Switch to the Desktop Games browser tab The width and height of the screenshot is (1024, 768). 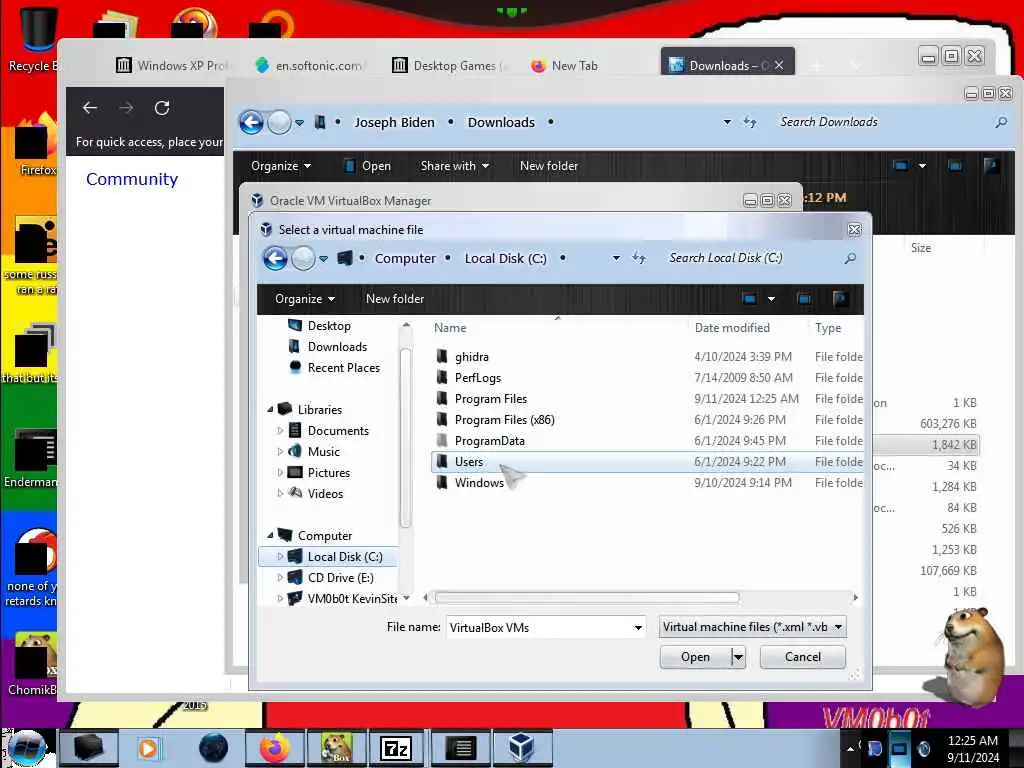(449, 65)
